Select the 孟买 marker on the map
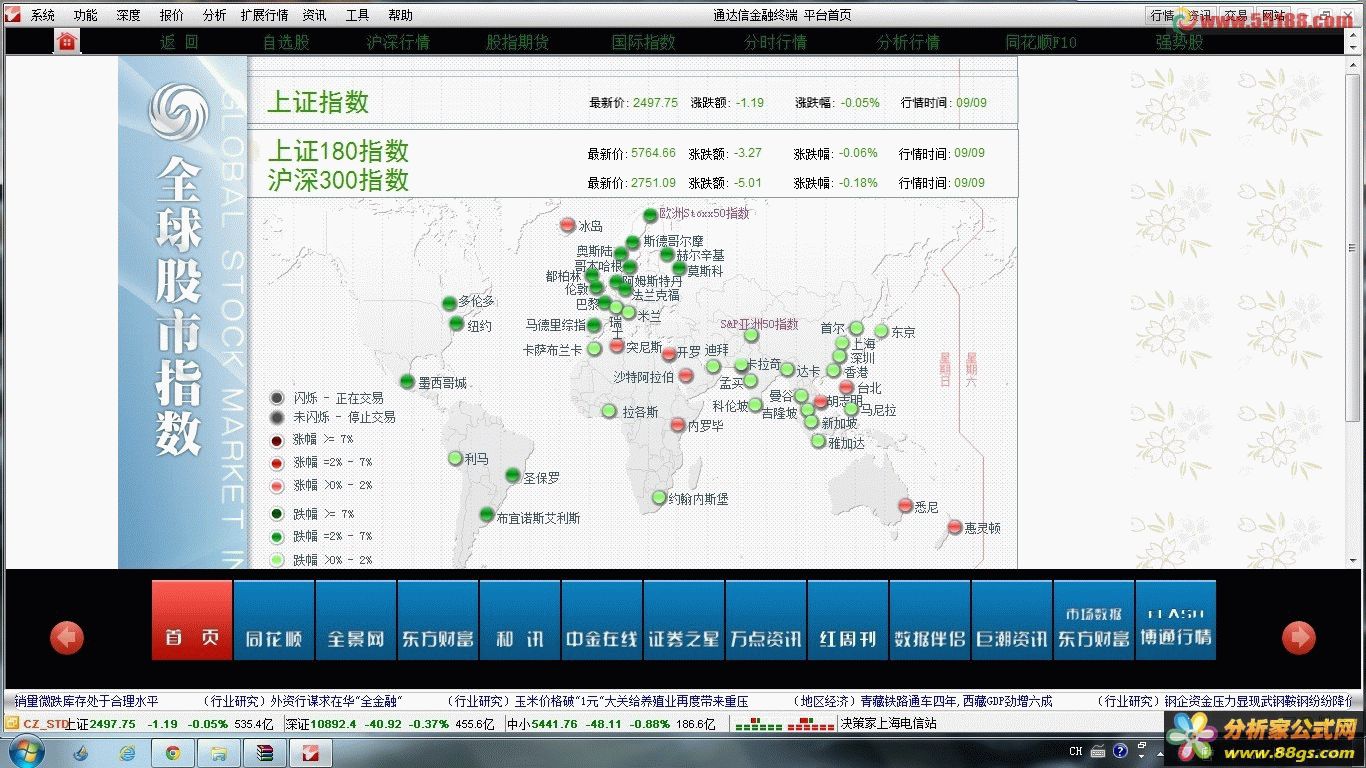The image size is (1366, 768). (750, 381)
